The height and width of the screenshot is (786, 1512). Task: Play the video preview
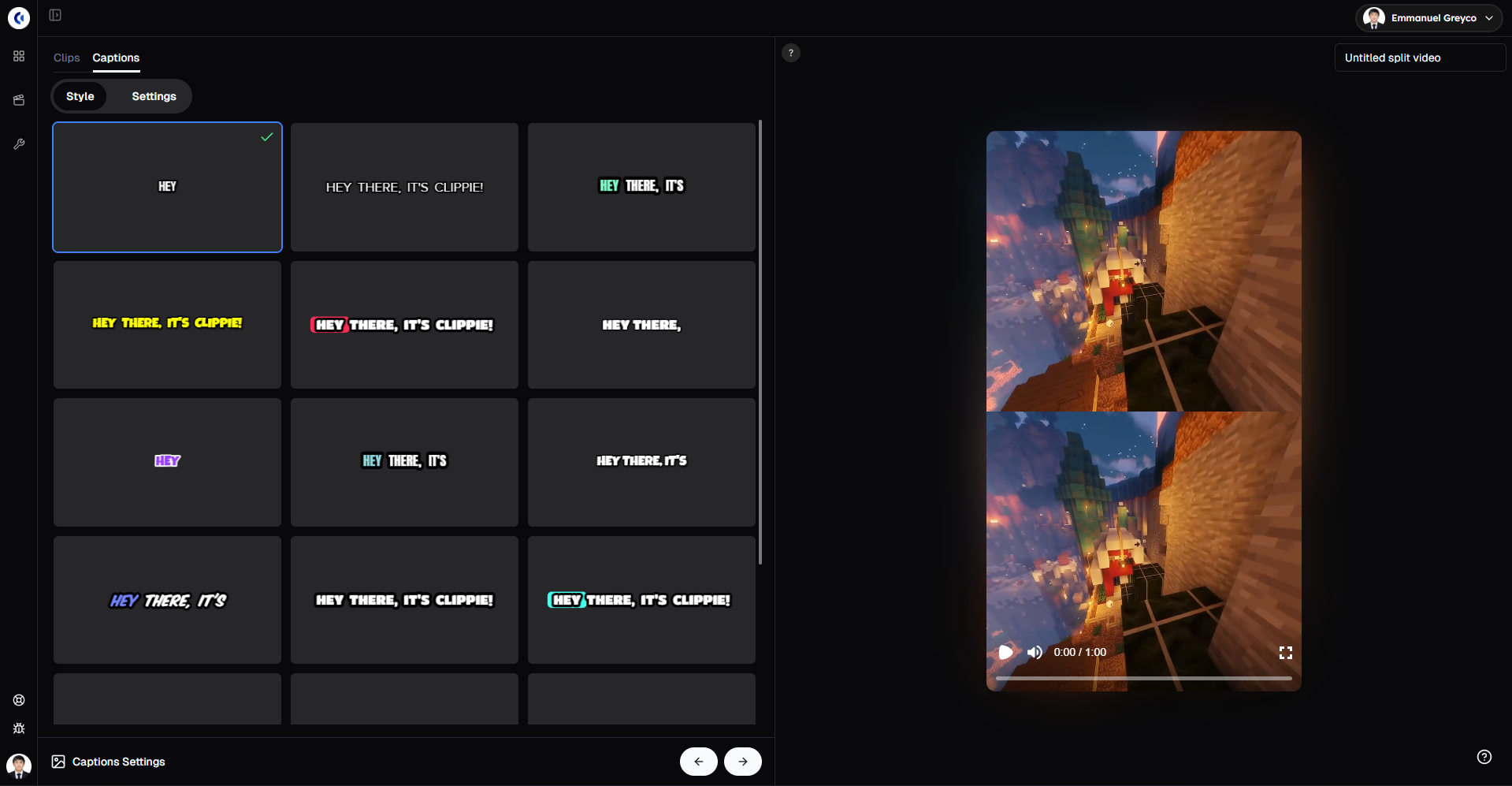coord(1005,652)
